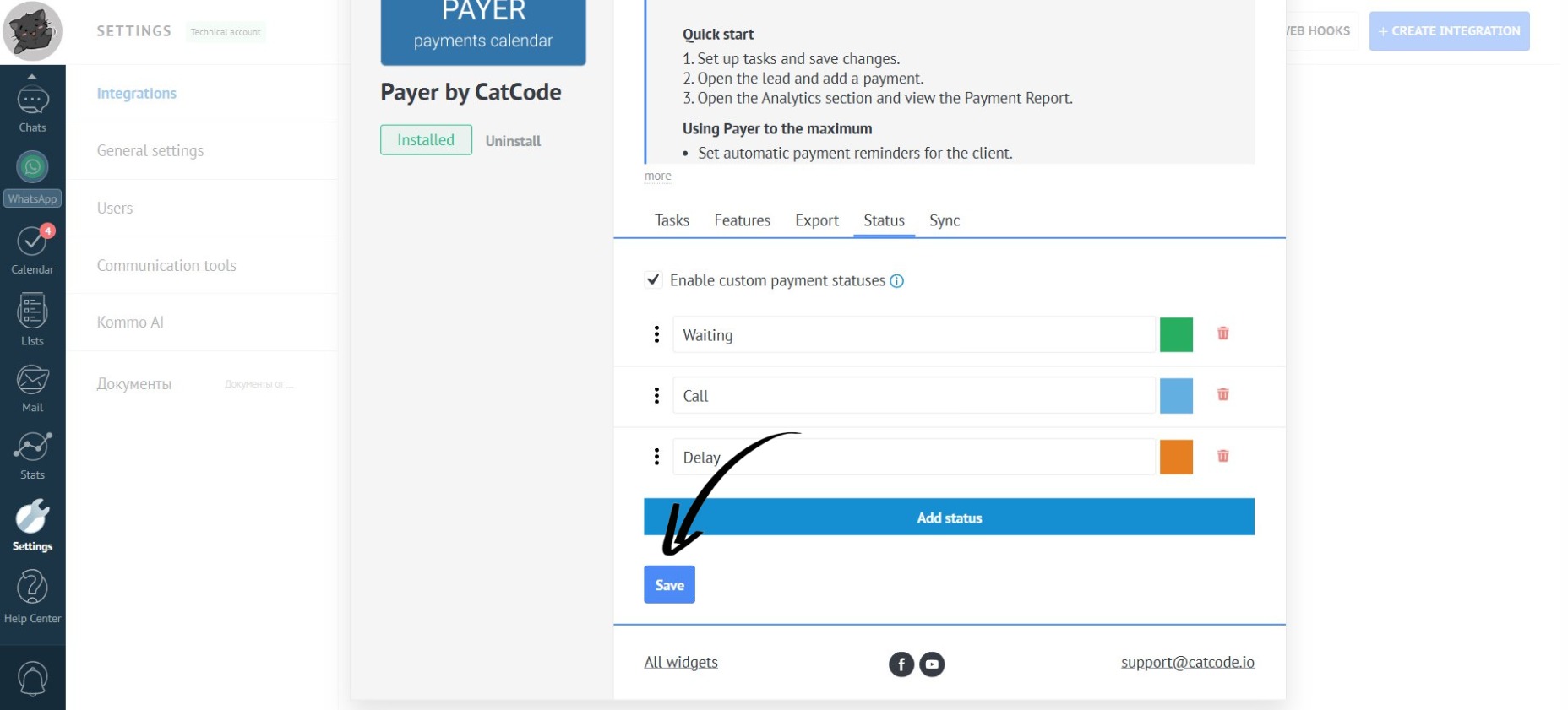Open the CatCode YouTube channel icon

(932, 664)
